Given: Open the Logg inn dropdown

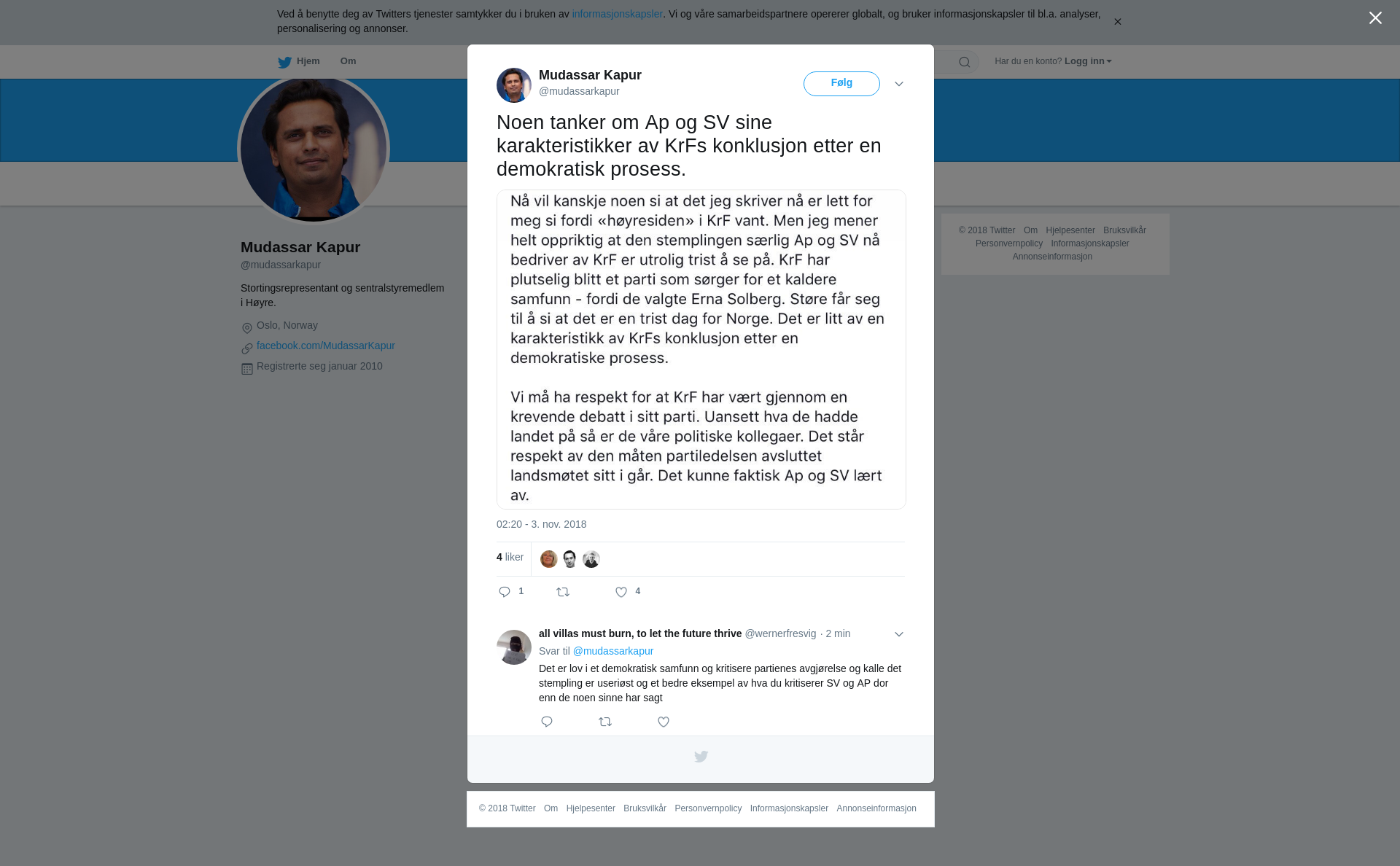Looking at the screenshot, I should pos(1088,61).
